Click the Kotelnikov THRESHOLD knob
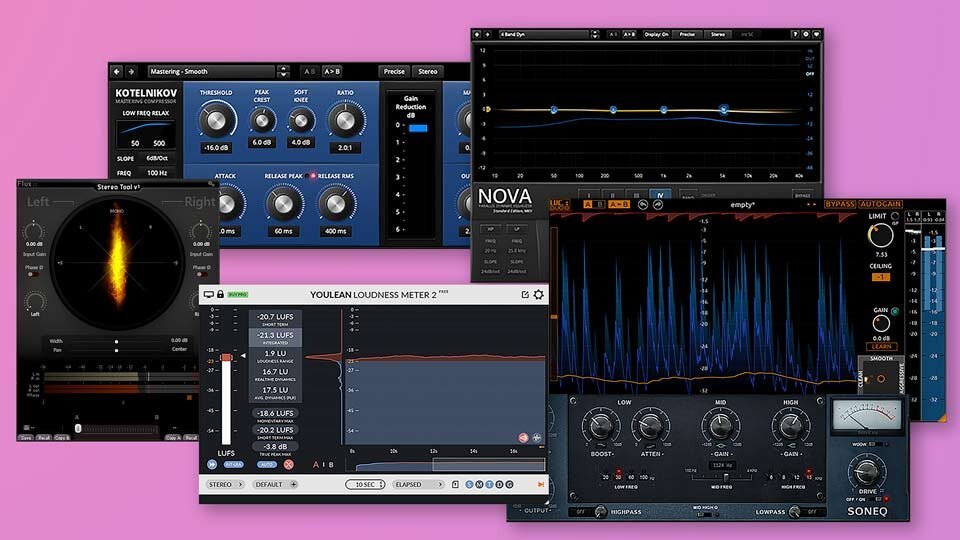This screenshot has width=960, height=540. [216, 120]
